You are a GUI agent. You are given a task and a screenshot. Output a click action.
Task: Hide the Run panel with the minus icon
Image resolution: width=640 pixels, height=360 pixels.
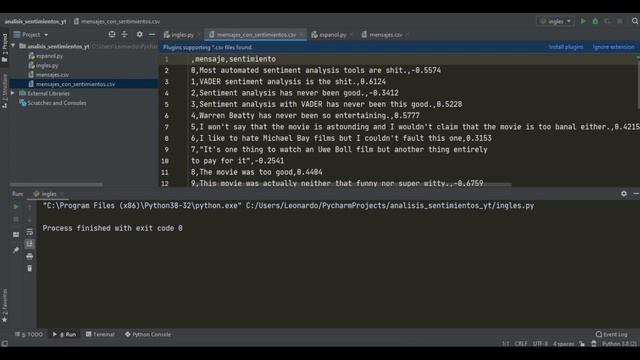tap(636, 193)
